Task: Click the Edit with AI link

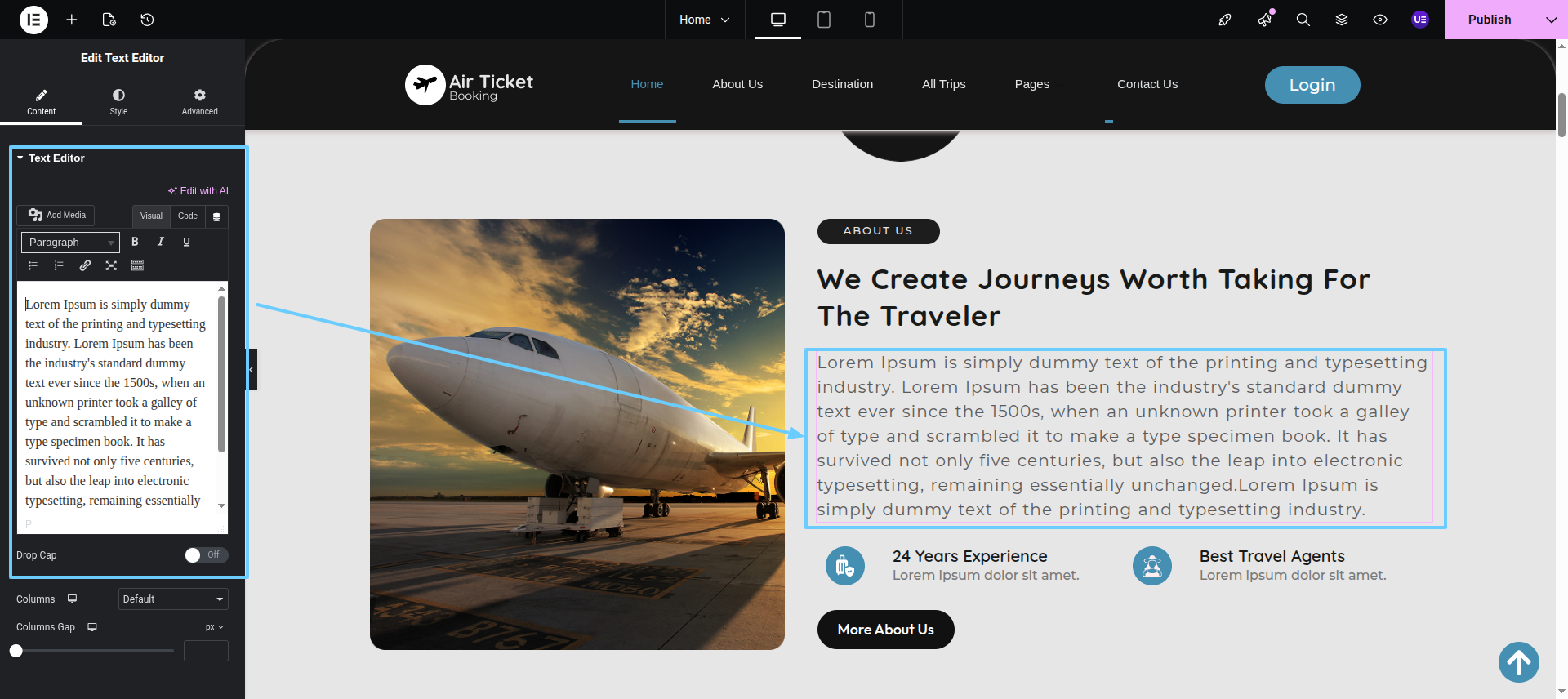Action: (198, 191)
